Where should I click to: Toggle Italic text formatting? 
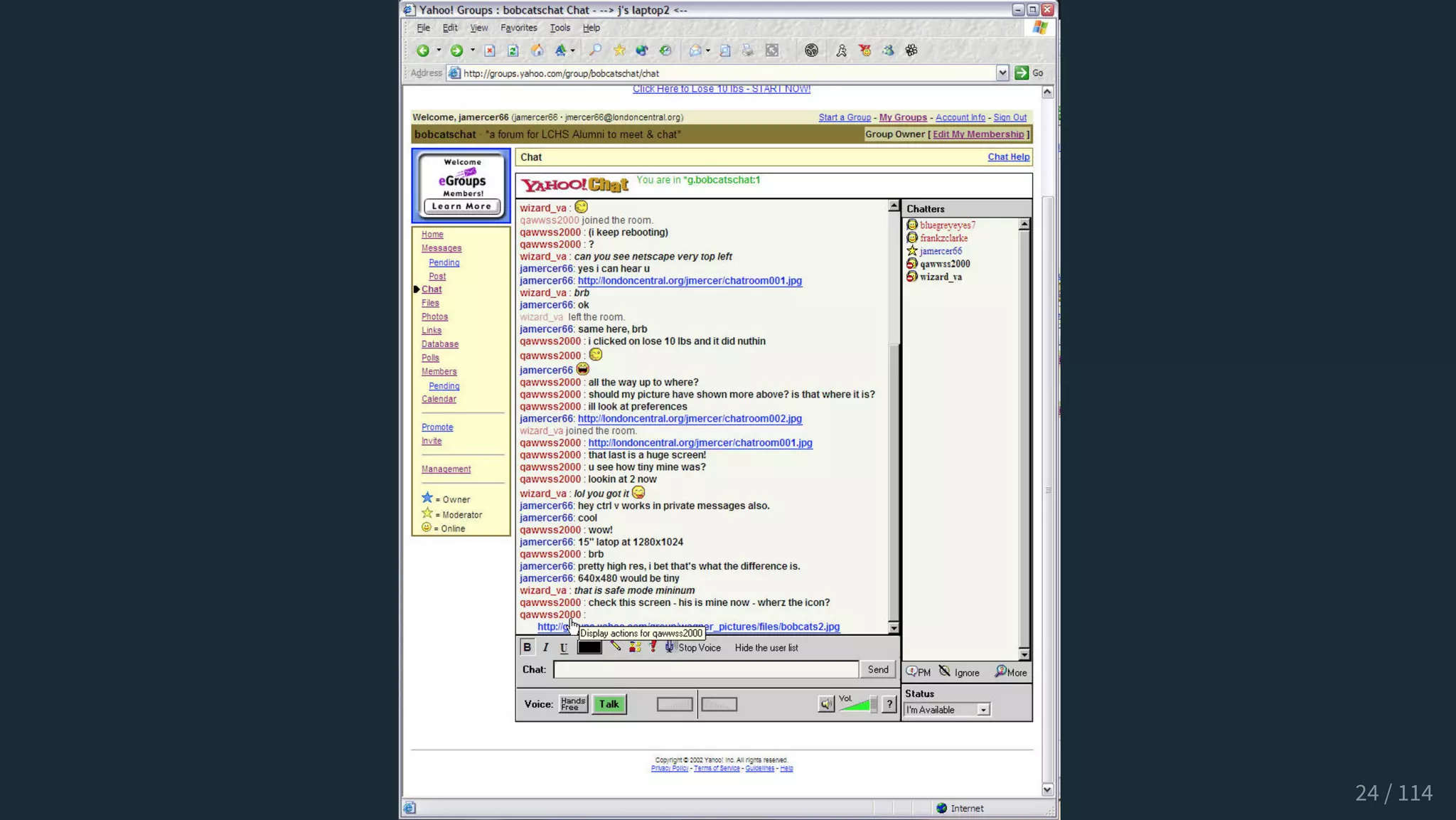[x=545, y=647]
